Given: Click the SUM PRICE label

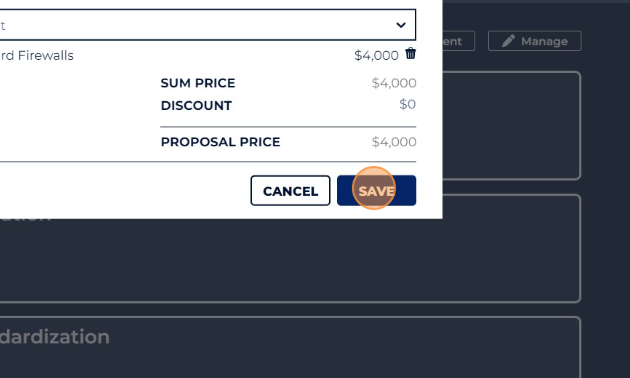Looking at the screenshot, I should 198,83.
